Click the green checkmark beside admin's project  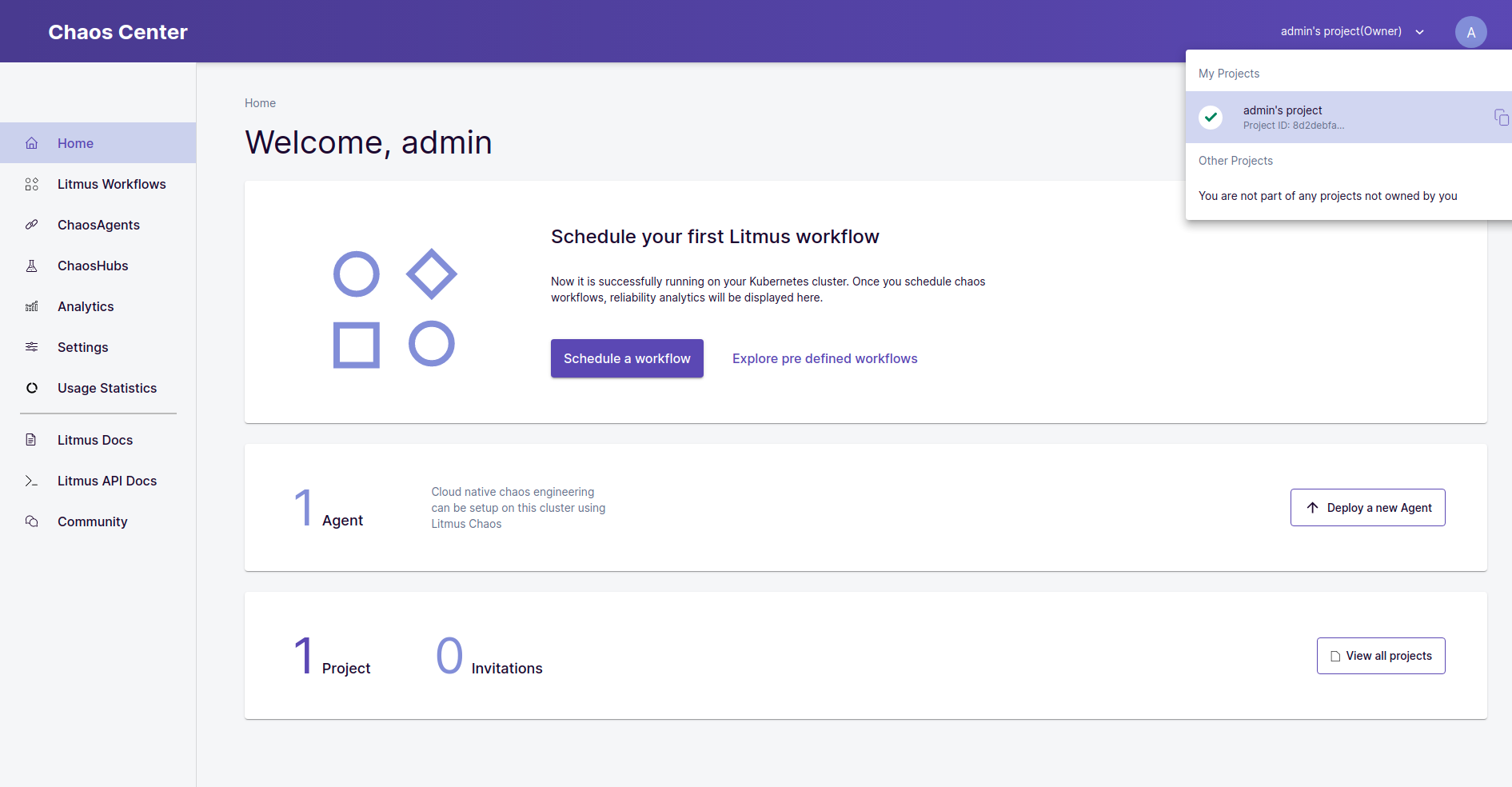pyautogui.click(x=1211, y=118)
